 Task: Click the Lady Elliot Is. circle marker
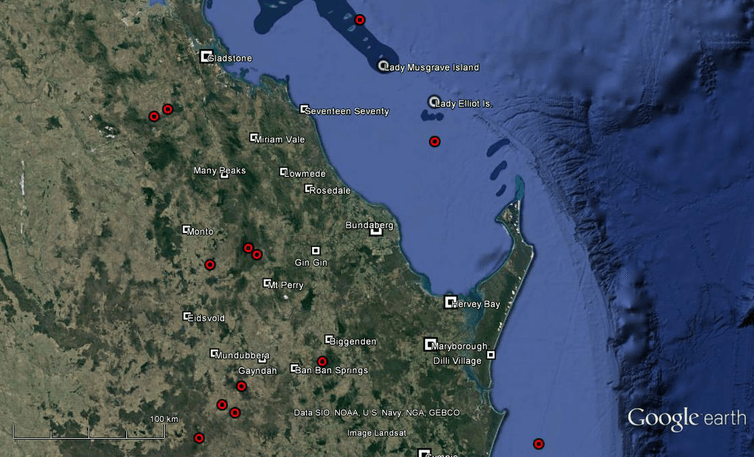(434, 102)
